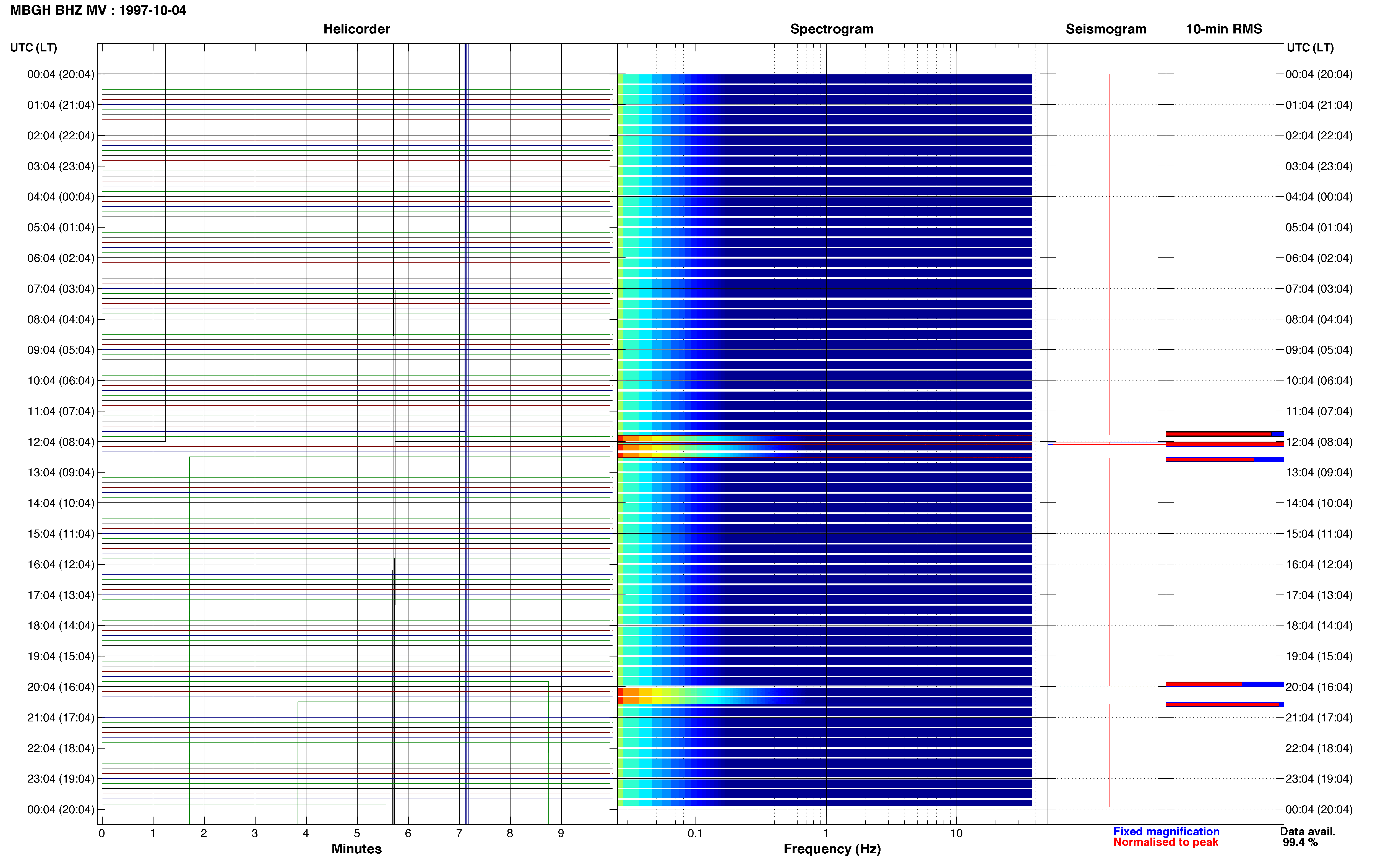Select left-axis time label 08:04 (04:04)
Screen dimensions: 1388x868
point(61,319)
